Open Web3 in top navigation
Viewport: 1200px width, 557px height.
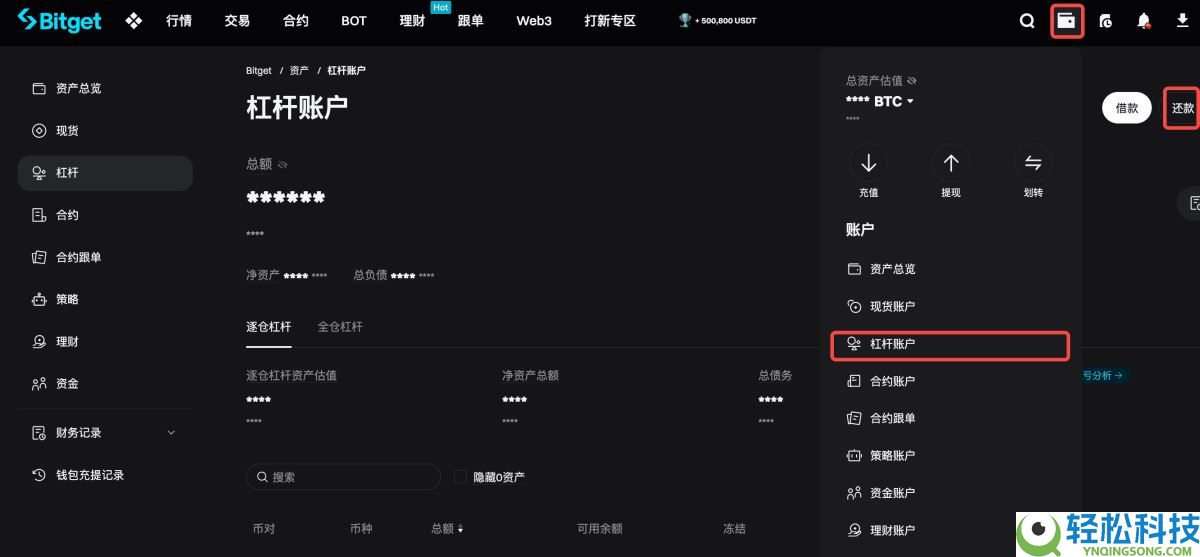tap(534, 21)
